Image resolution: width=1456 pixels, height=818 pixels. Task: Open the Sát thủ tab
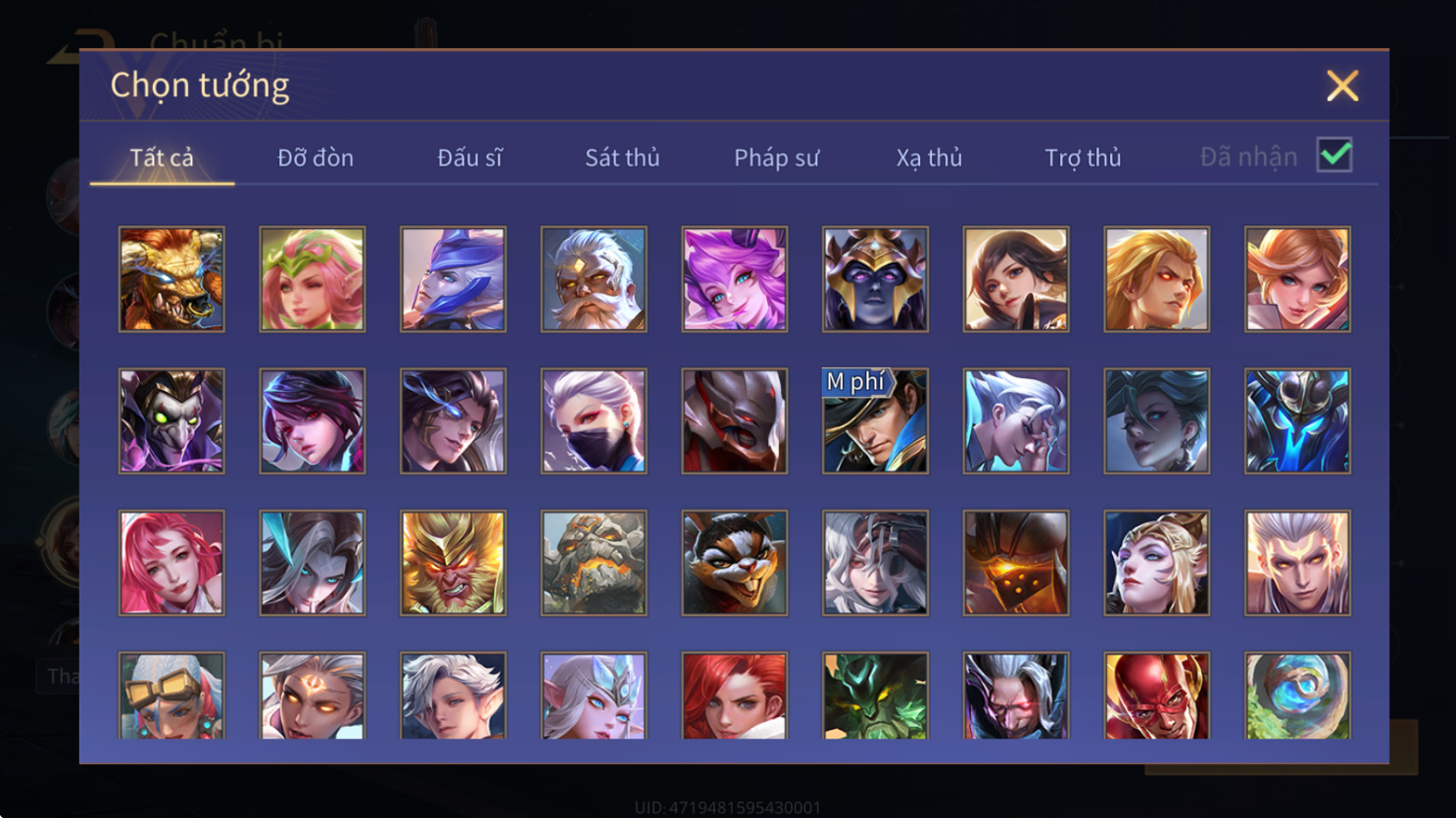(x=622, y=158)
